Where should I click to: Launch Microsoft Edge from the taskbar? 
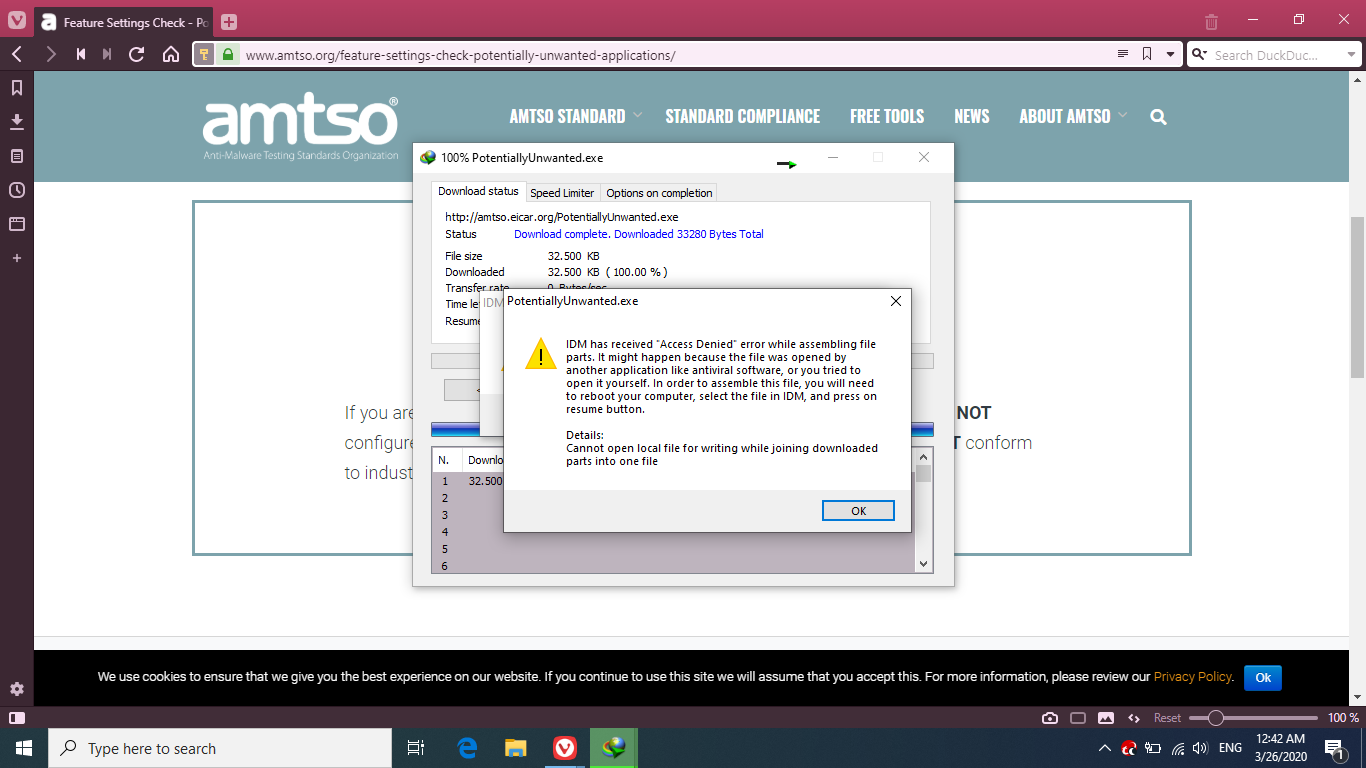coord(467,748)
